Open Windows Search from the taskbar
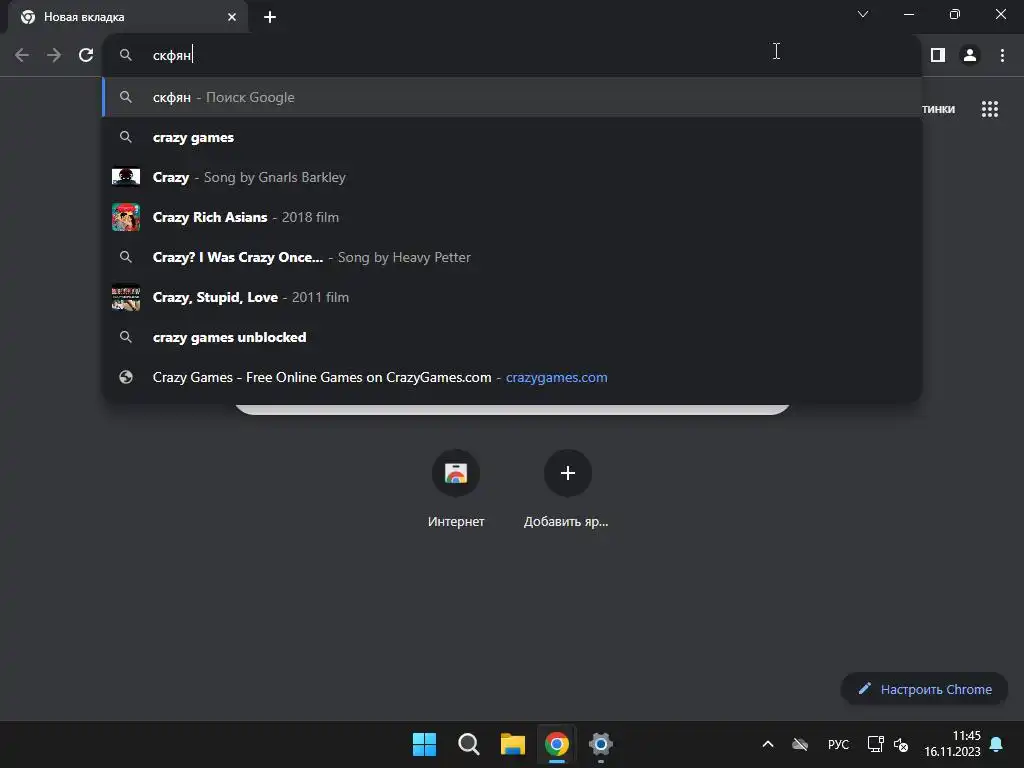This screenshot has height=768, width=1024. click(x=468, y=744)
